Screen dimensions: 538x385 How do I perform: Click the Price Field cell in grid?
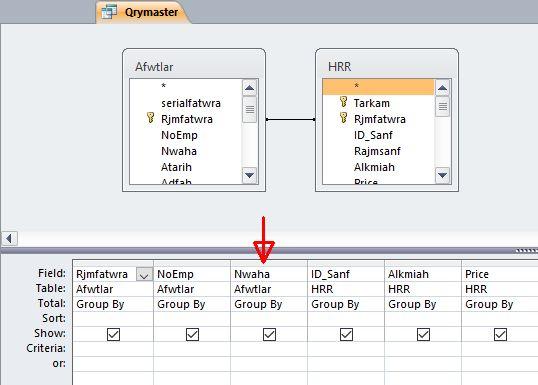coord(500,274)
